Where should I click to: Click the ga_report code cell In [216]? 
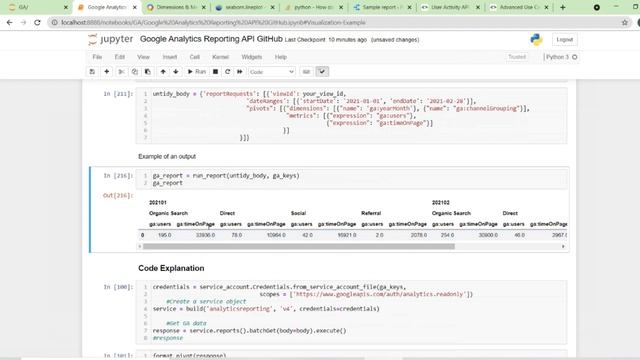(x=351, y=179)
